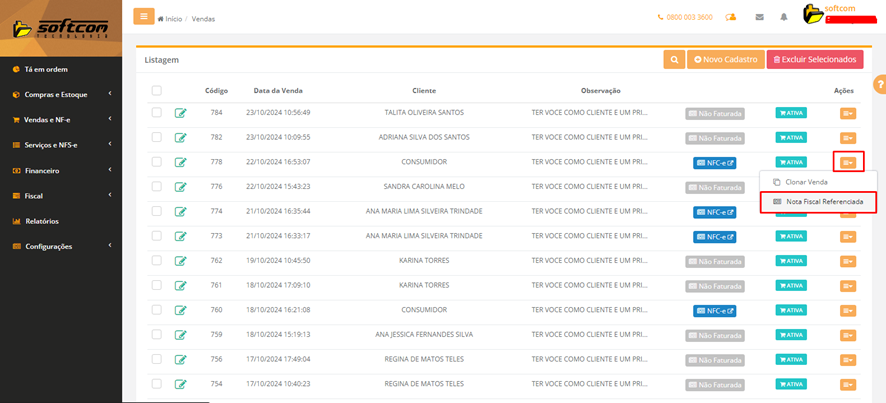Click the Novo Cadastro button
The image size is (886, 403).
coord(728,60)
